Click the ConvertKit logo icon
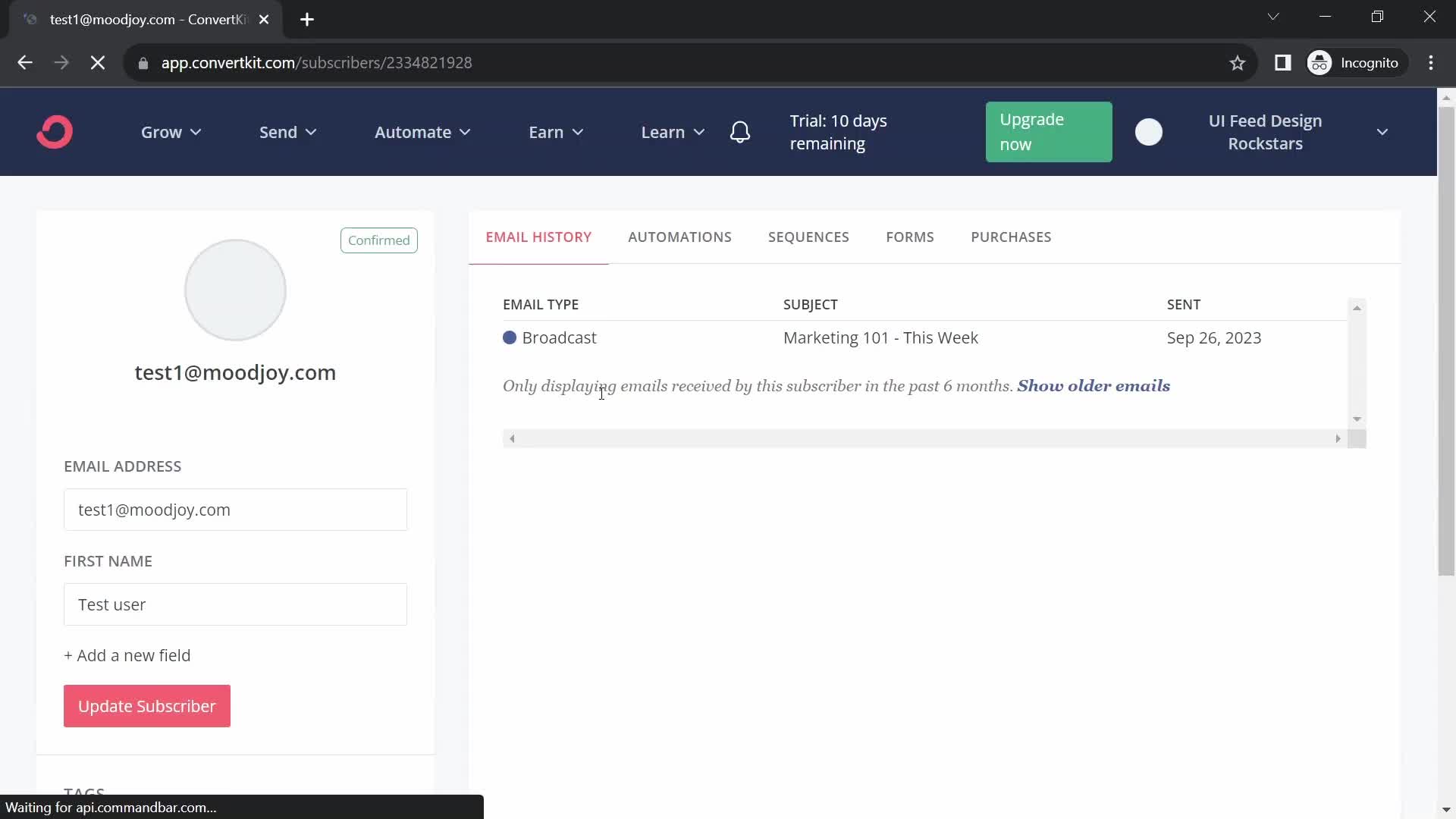The width and height of the screenshot is (1456, 819). (x=56, y=133)
